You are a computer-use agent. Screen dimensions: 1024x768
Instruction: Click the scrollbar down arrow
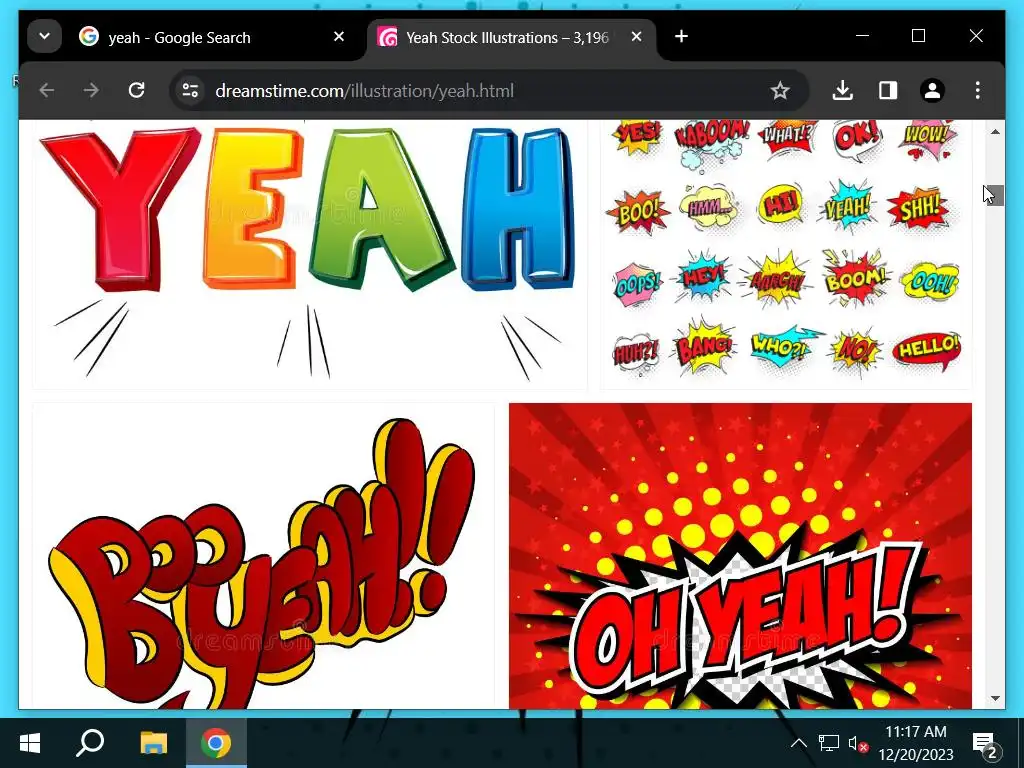pos(995,697)
